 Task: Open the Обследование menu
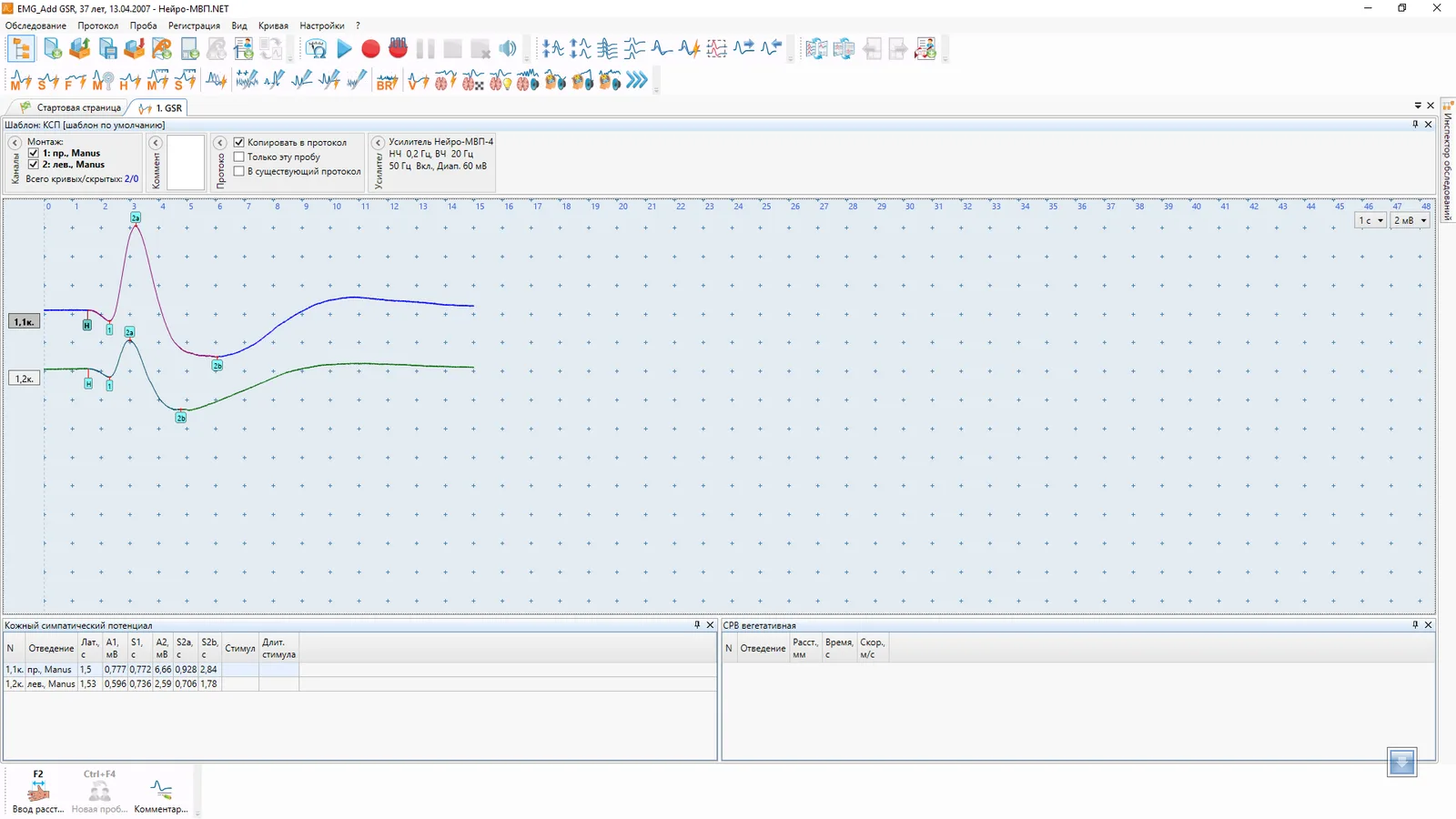[x=35, y=25]
